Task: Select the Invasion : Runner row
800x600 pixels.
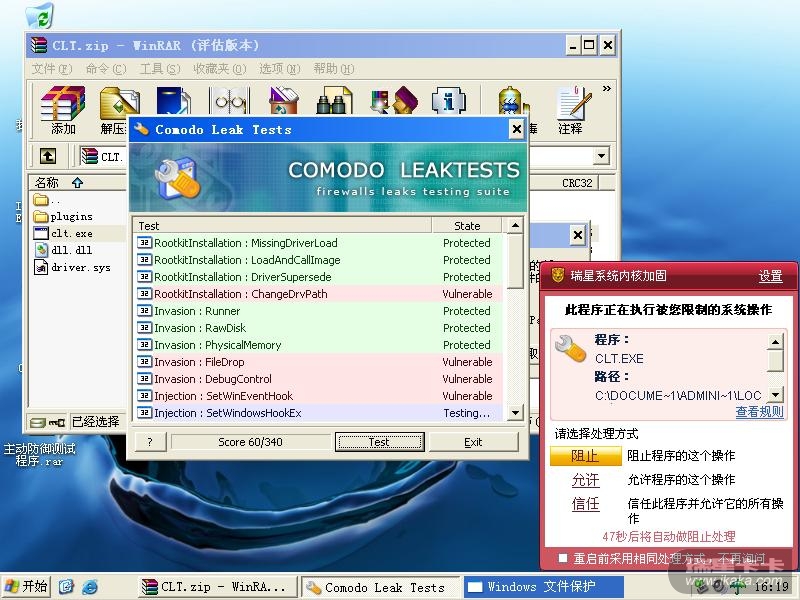Action: [x=319, y=311]
